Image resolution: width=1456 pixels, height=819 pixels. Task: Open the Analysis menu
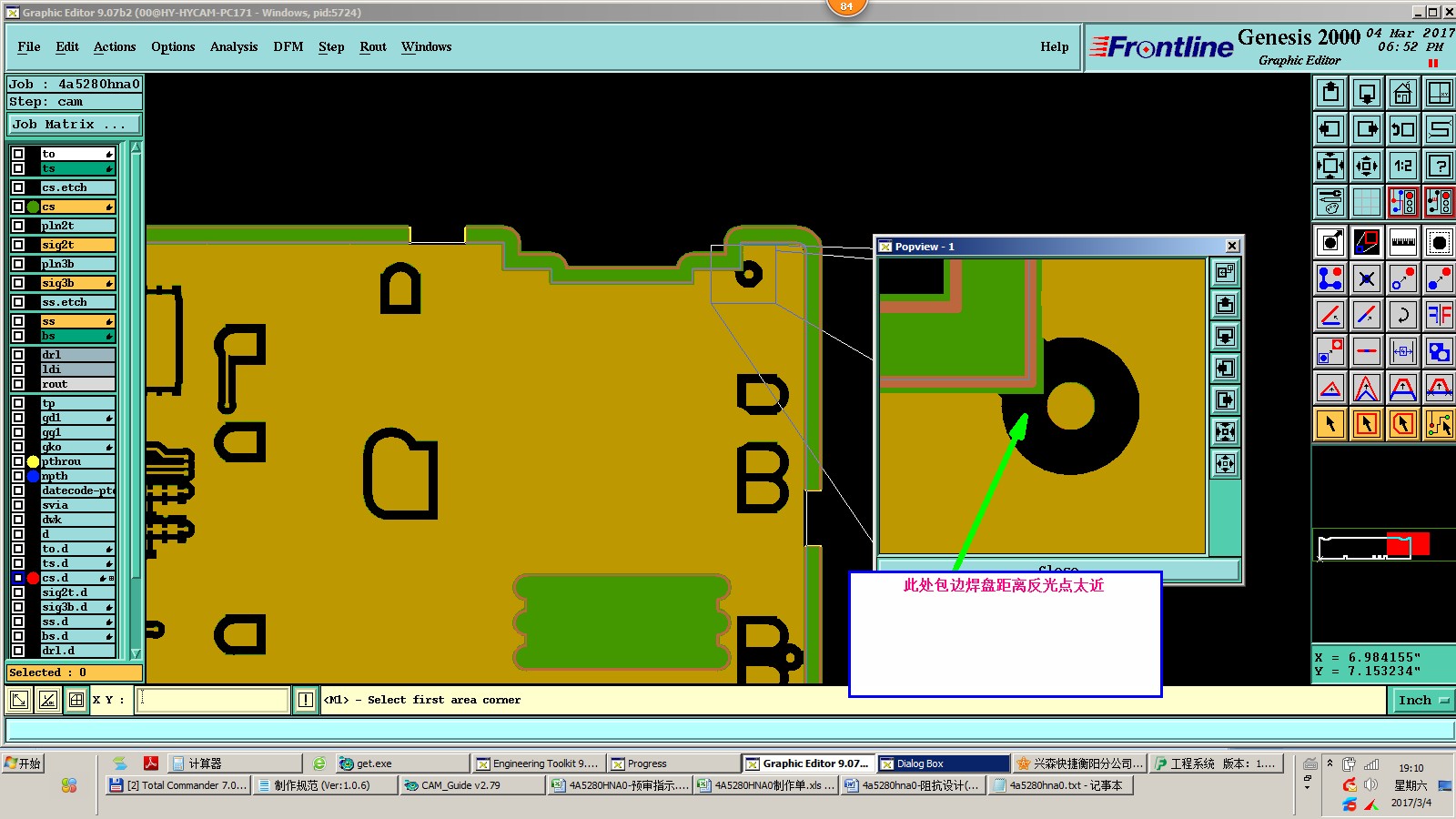[234, 46]
